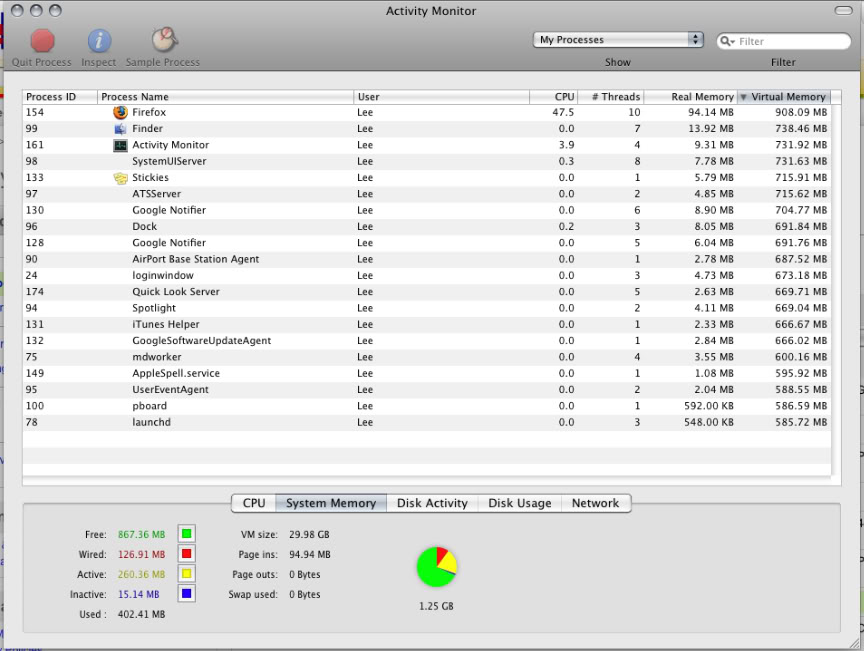Image resolution: width=864 pixels, height=651 pixels.
Task: Click Firefox's 908.09 MB virtual memory value
Action: pyautogui.click(x=801, y=112)
